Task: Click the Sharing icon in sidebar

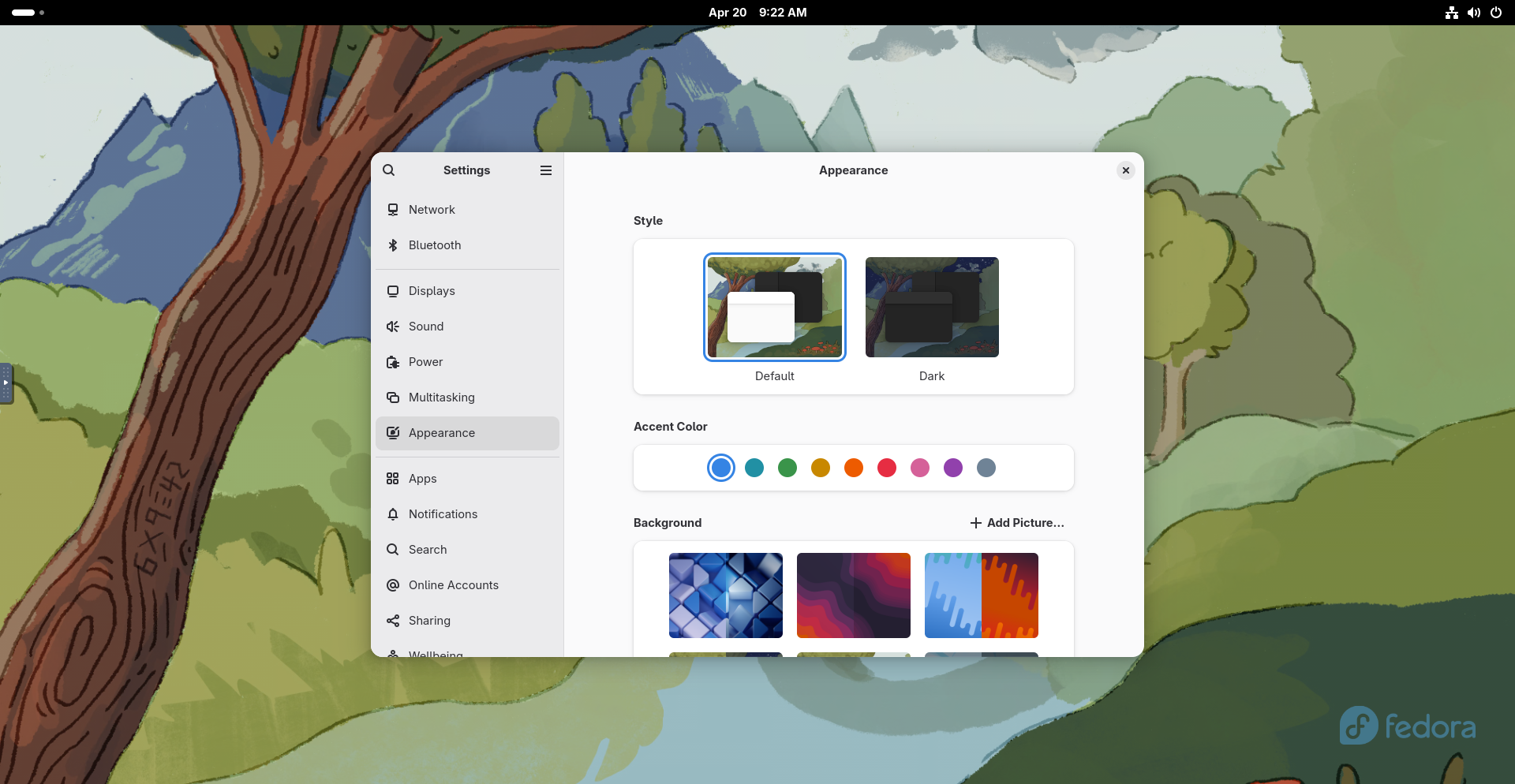Action: coord(393,621)
